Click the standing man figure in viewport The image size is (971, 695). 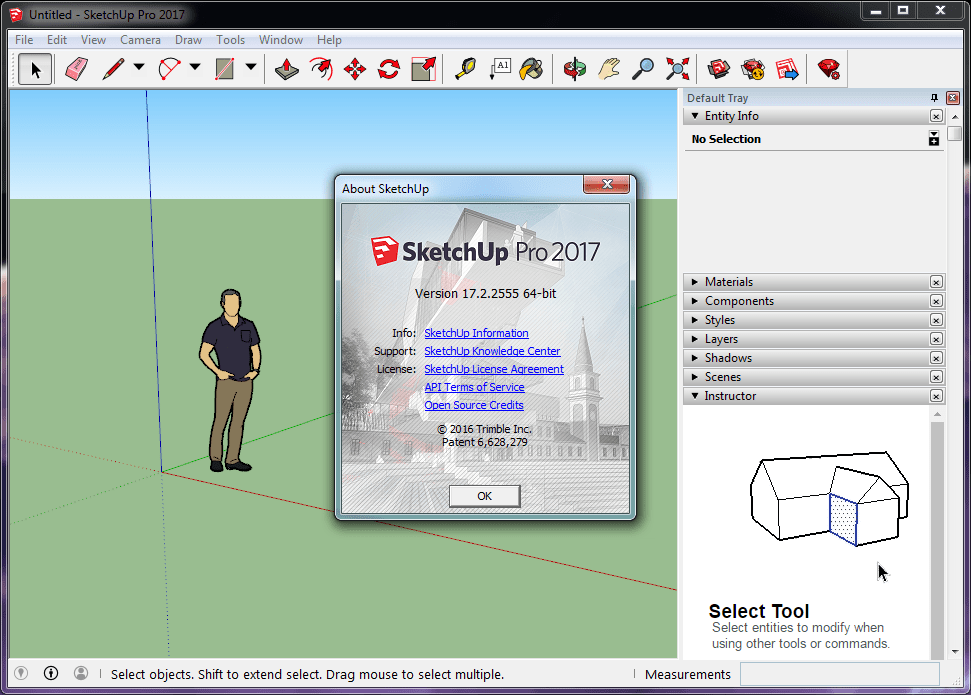point(229,380)
